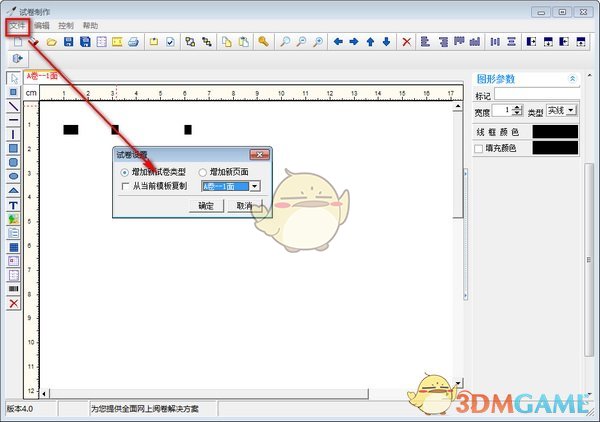
Task: Click canvas vertical scrollbar down arrow
Action: click(458, 383)
